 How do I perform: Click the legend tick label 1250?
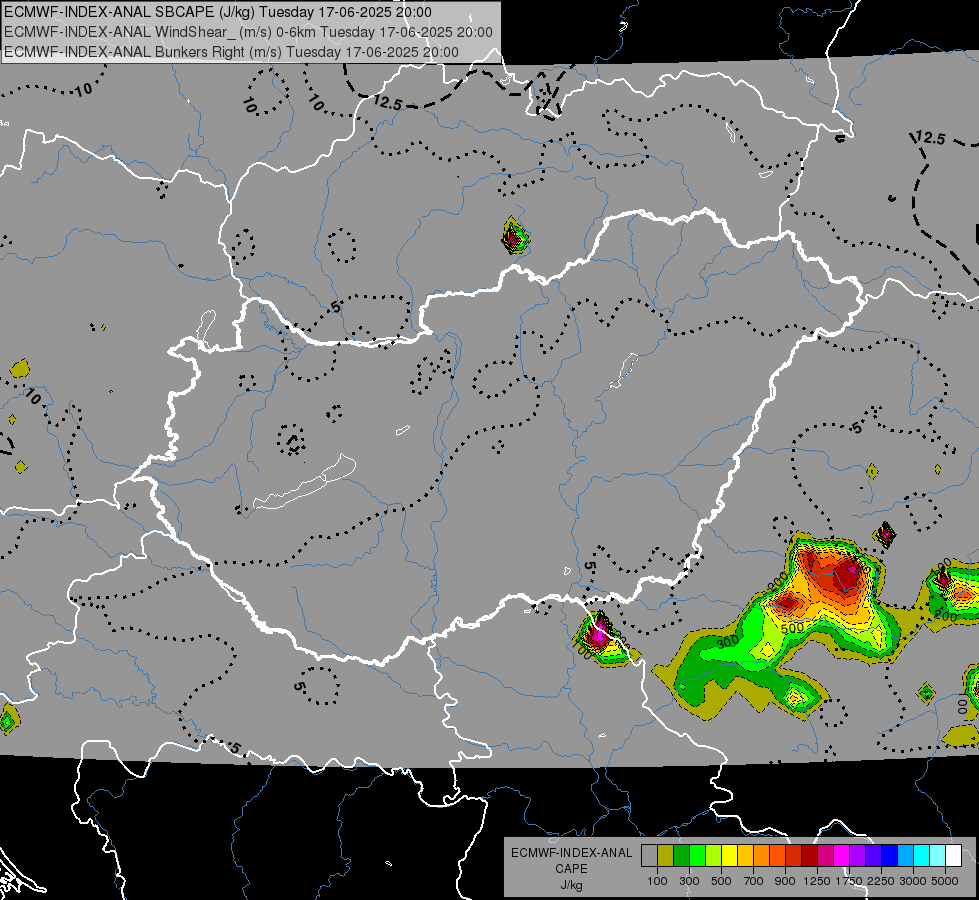tap(817, 881)
